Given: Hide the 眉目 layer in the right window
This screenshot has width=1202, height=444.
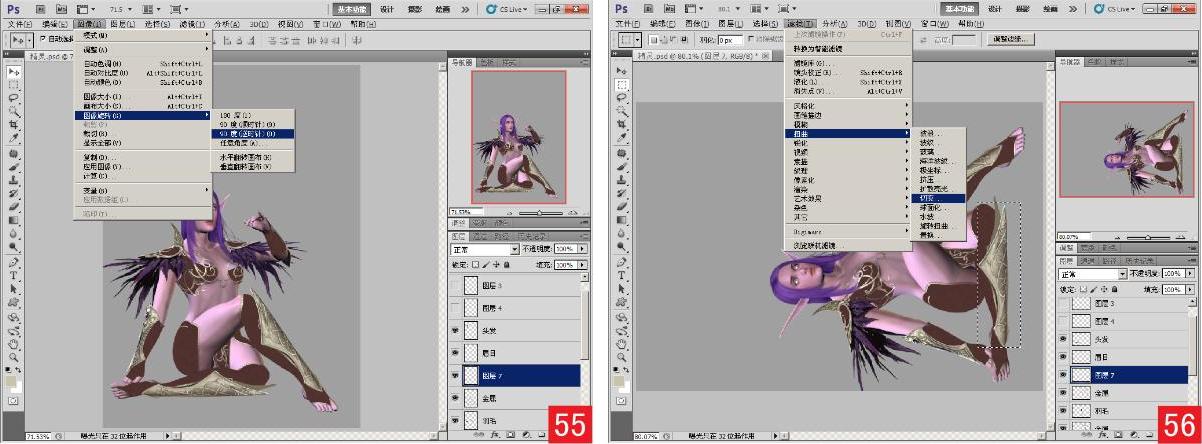Looking at the screenshot, I should point(1065,358).
